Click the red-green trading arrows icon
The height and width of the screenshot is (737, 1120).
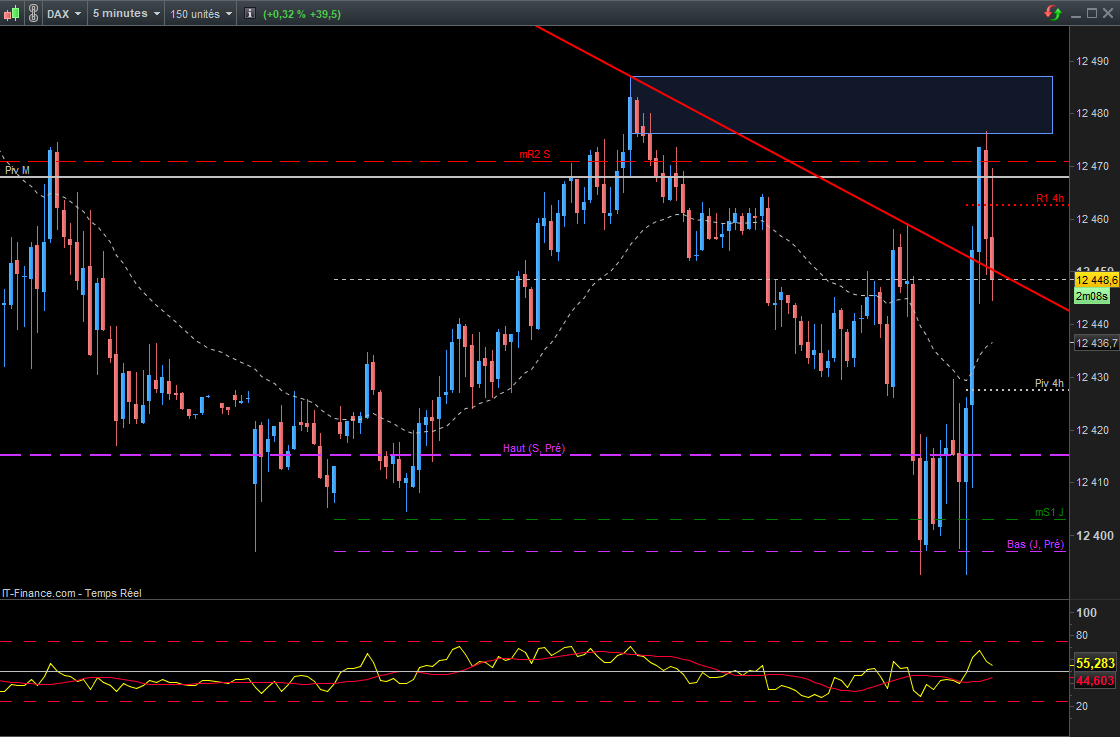[x=1053, y=13]
